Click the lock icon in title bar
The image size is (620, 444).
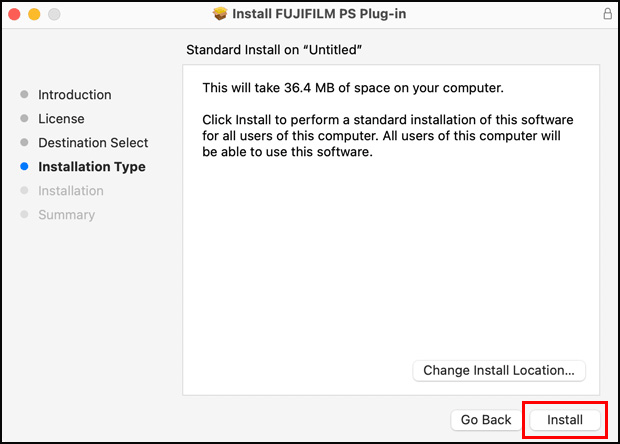pos(607,15)
